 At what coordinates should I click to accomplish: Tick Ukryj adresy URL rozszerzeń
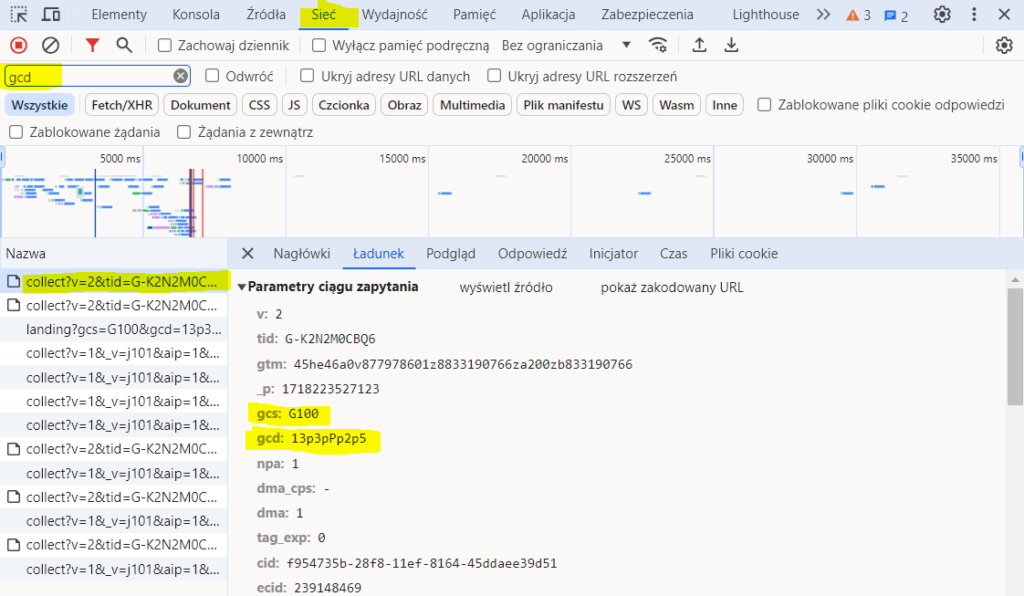click(x=494, y=76)
